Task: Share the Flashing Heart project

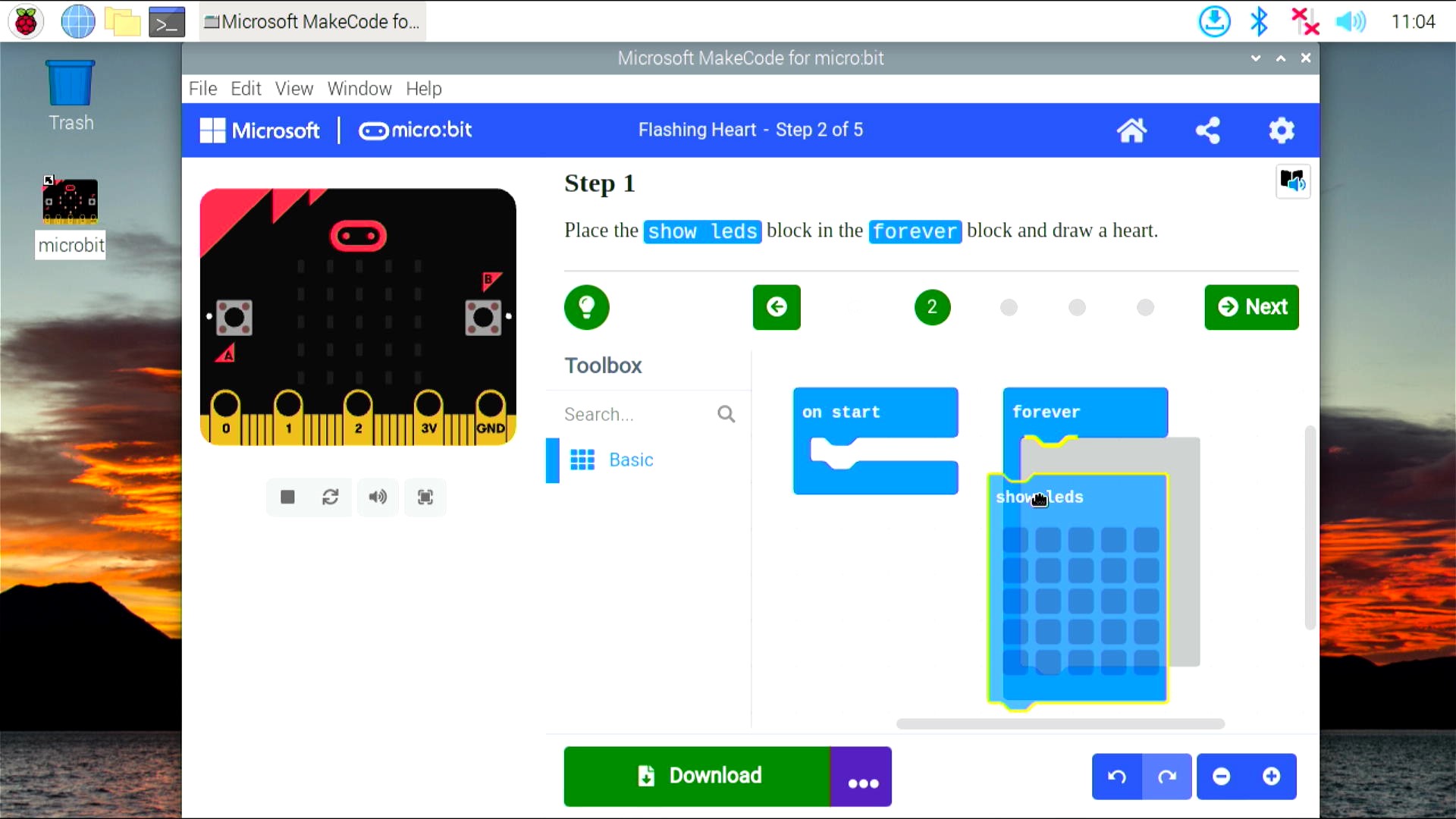Action: [x=1207, y=130]
